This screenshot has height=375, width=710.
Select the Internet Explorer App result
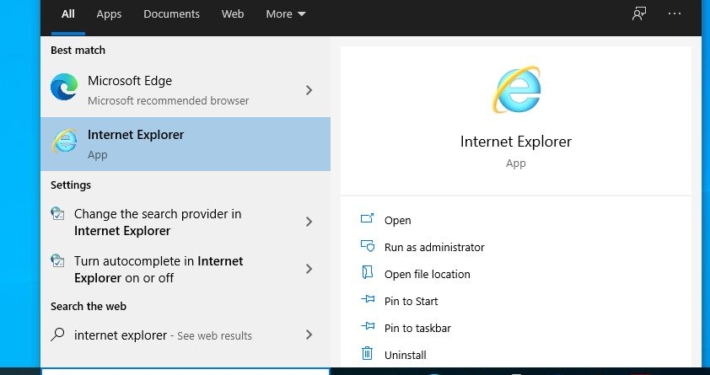coord(186,144)
